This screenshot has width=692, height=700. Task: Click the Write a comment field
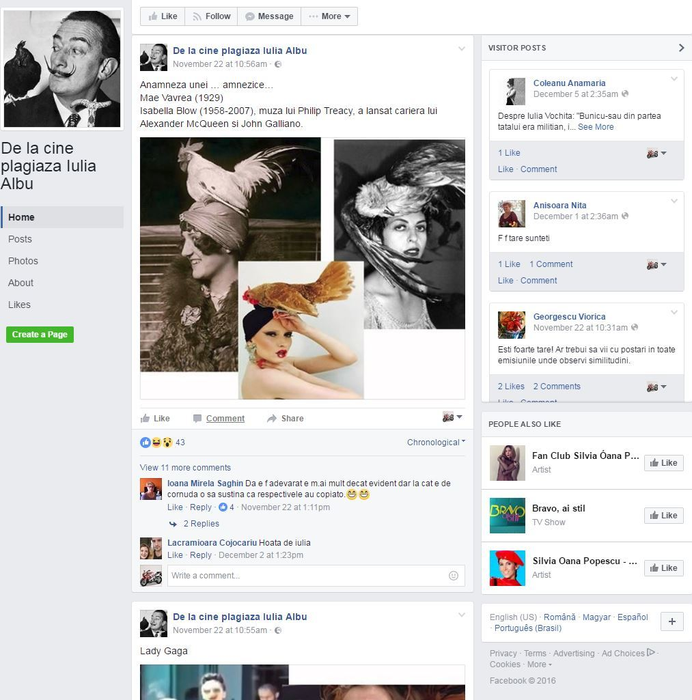(316, 576)
